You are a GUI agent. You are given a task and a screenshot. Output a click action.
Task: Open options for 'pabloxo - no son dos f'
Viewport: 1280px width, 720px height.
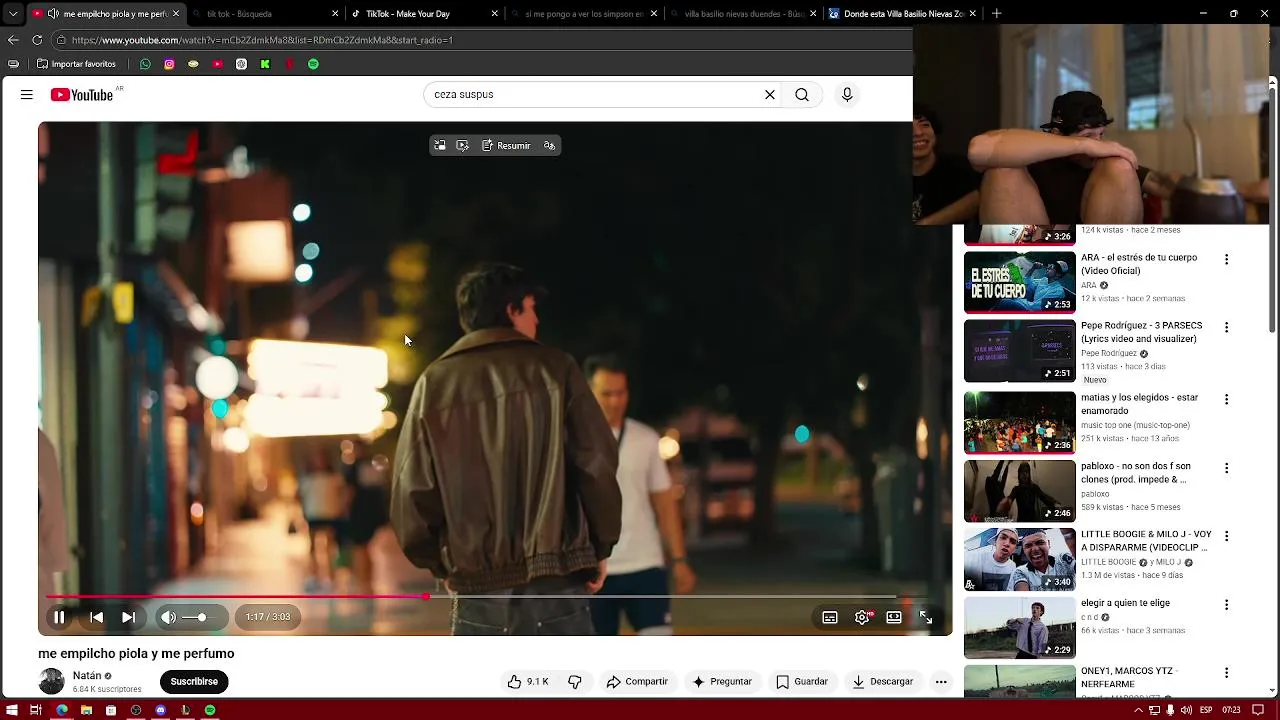pos(1226,467)
